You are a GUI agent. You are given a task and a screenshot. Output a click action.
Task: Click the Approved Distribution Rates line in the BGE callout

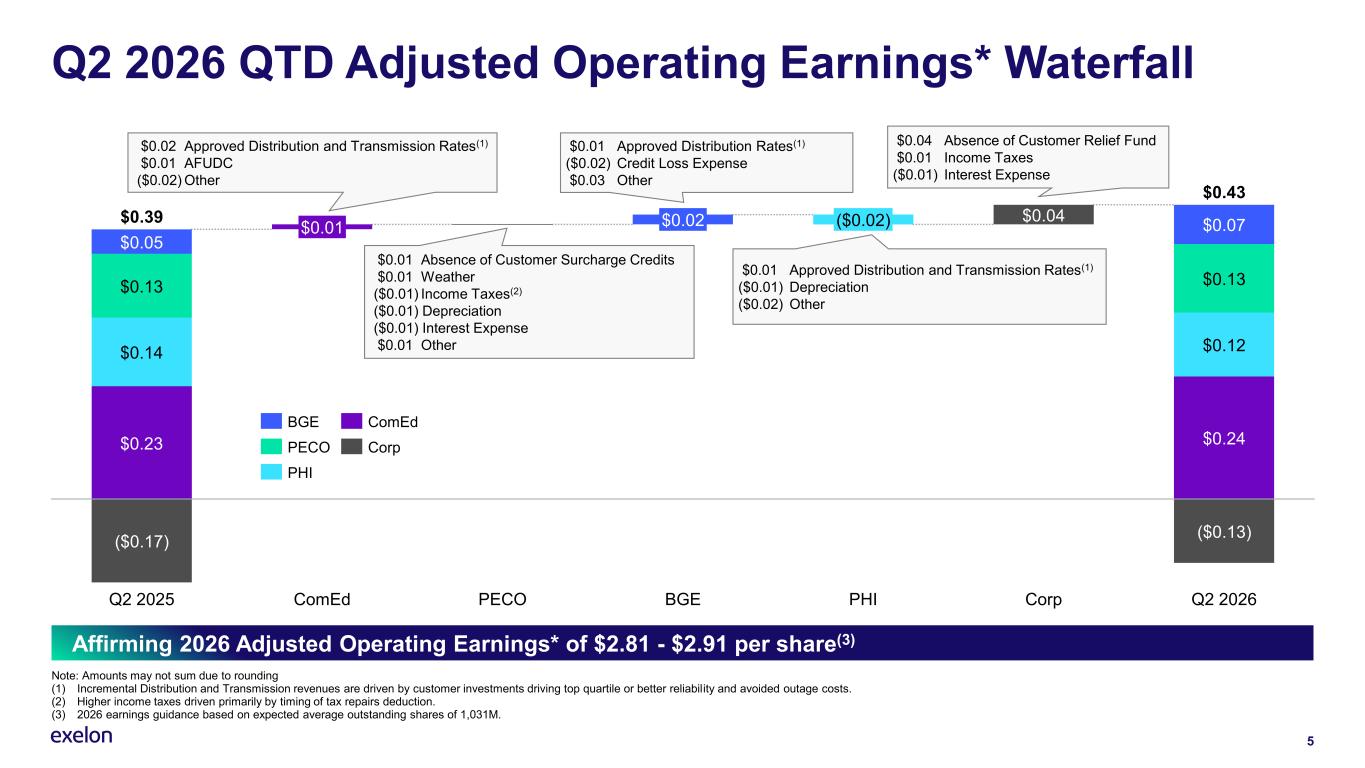point(687,146)
